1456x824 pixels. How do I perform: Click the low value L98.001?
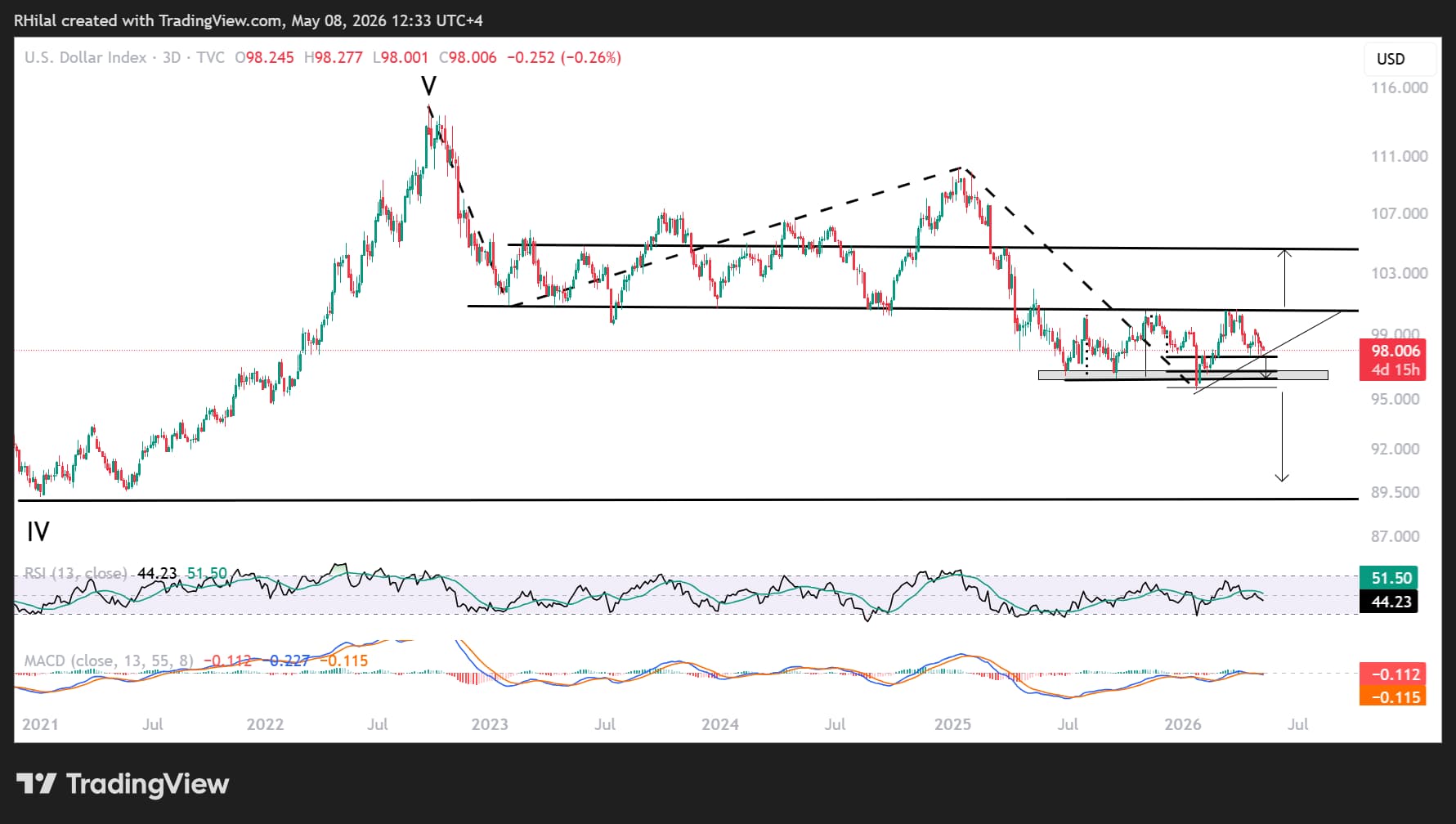click(x=400, y=57)
